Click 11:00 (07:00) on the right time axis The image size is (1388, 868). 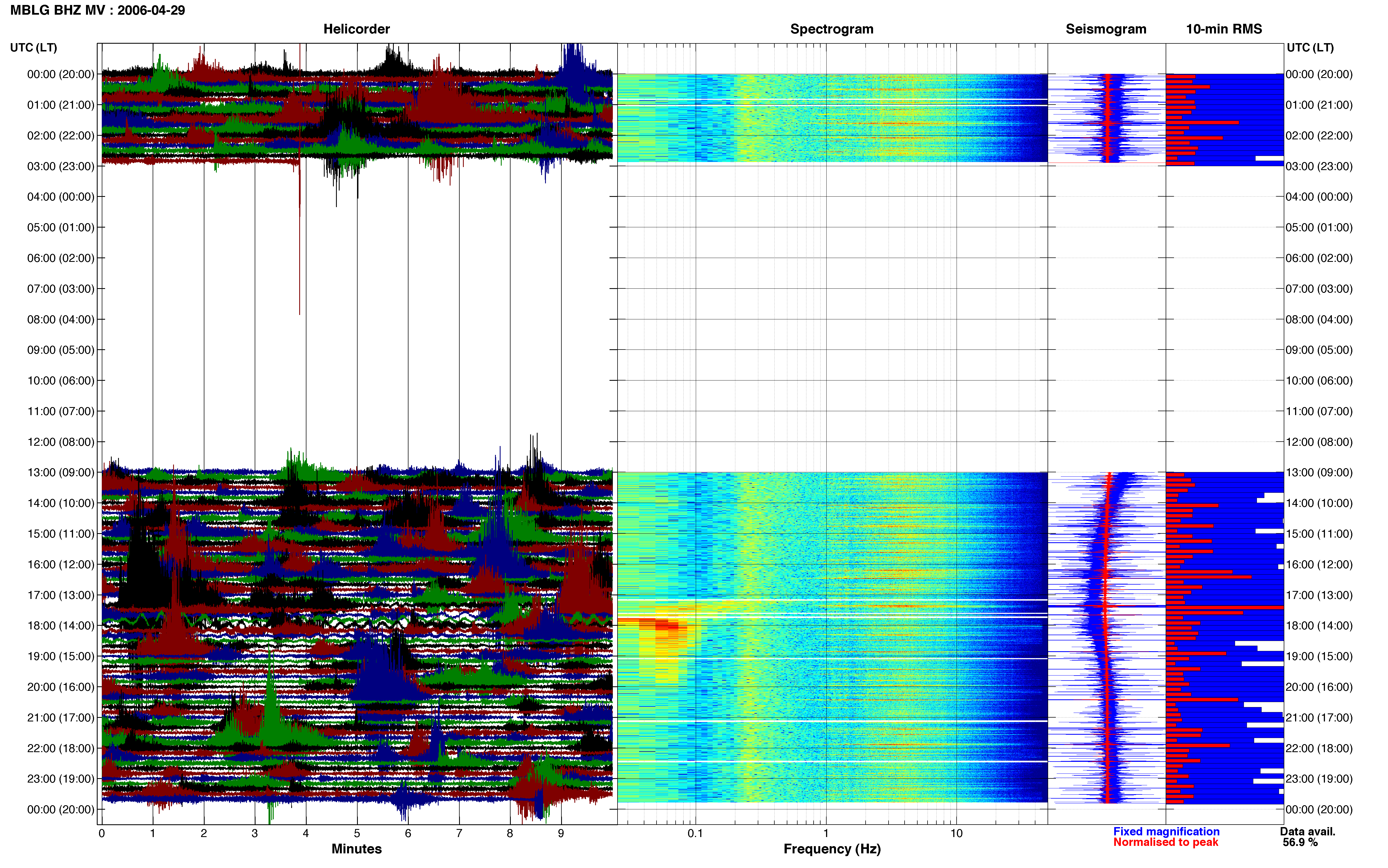[x=1319, y=411]
